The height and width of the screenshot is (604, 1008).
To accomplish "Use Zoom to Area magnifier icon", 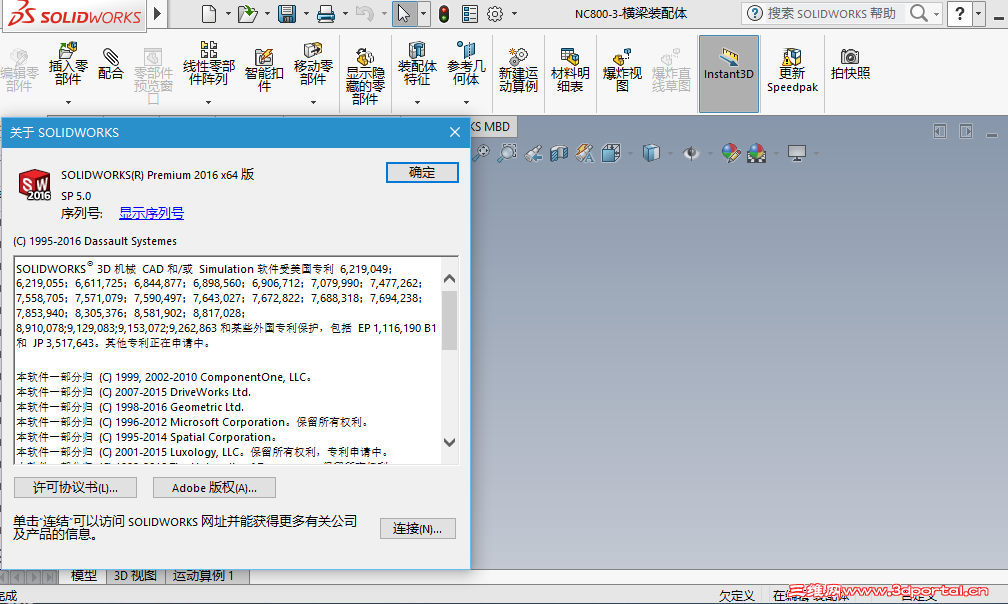I will point(507,153).
